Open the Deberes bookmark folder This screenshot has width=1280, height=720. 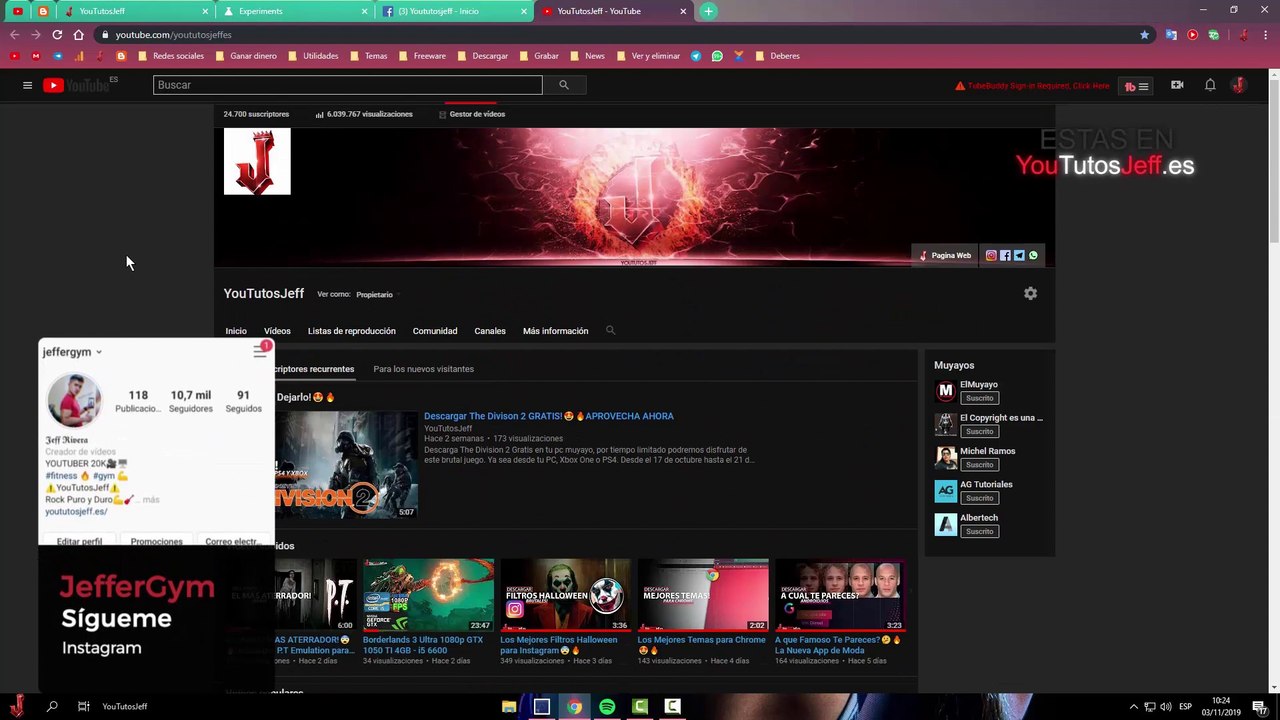coord(777,56)
